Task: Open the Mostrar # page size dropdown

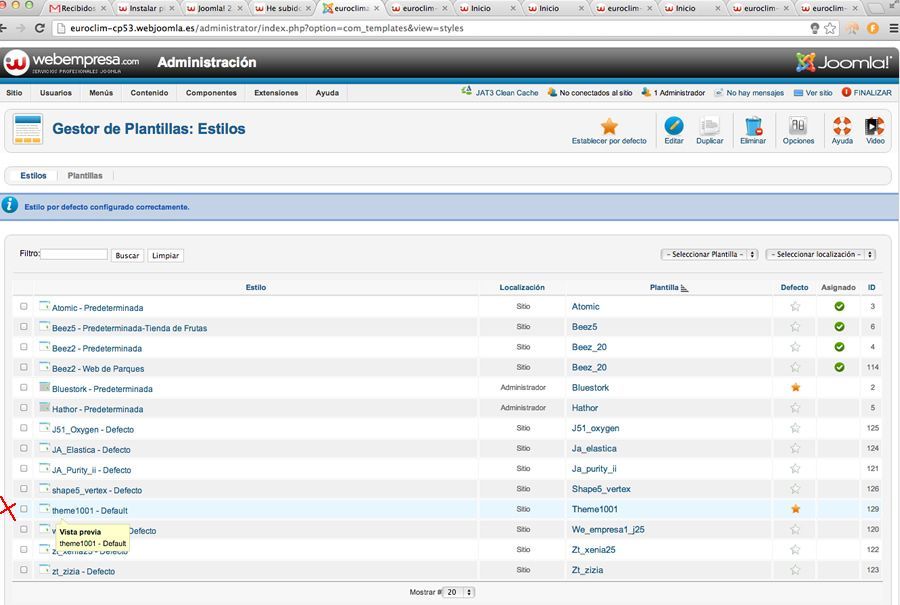Action: point(459,592)
